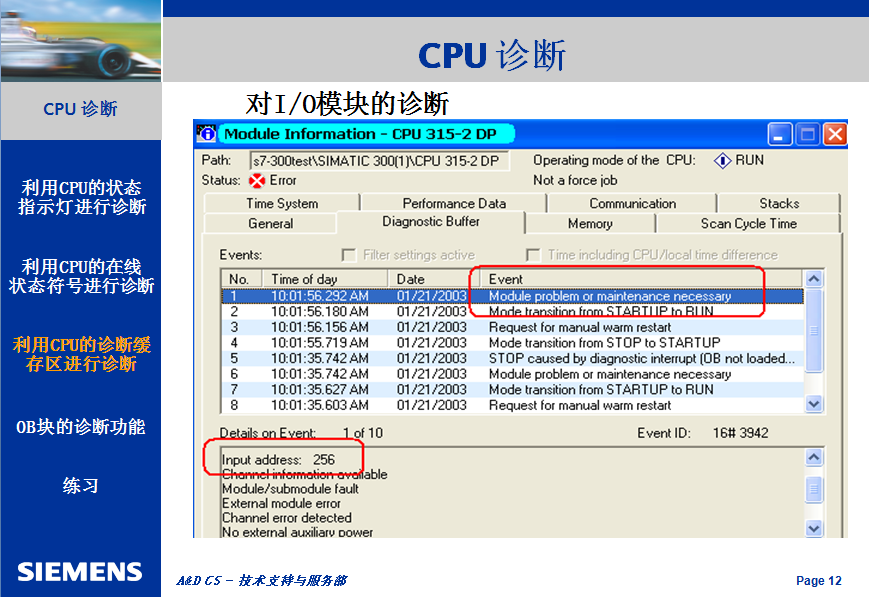The width and height of the screenshot is (869, 597).
Task: Switch to the Communication tab
Action: pyautogui.click(x=632, y=203)
